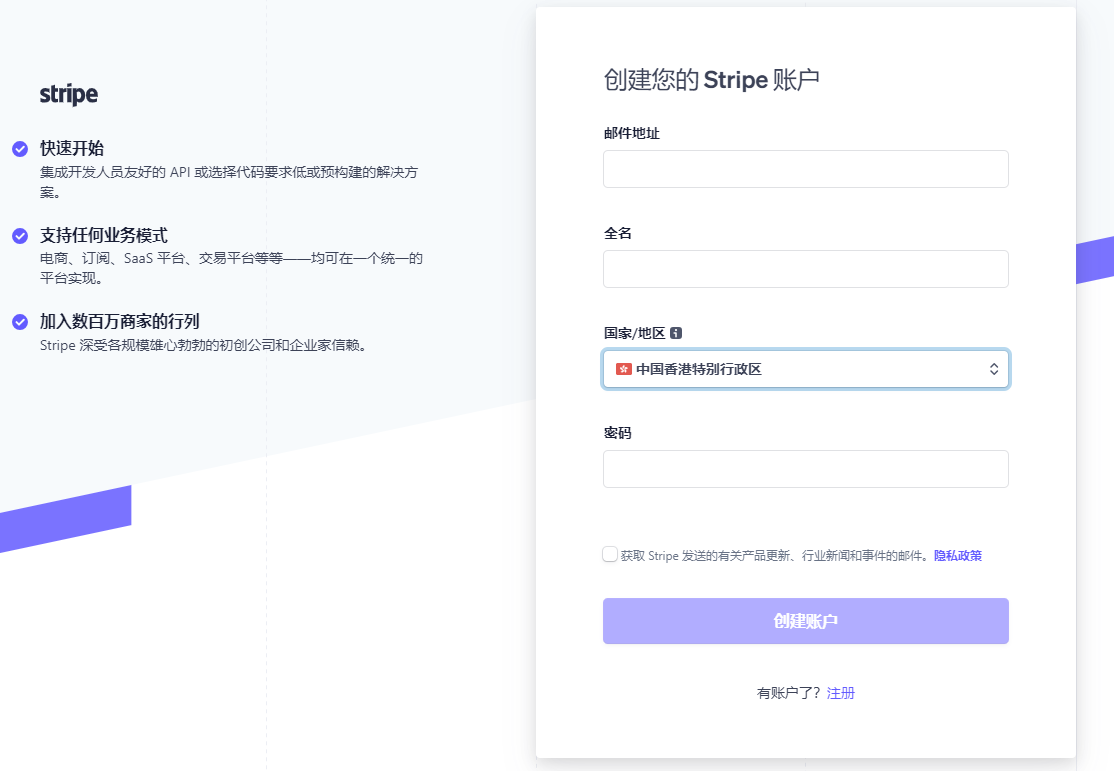
Task: Focus the 邮件地址 email input field
Action: tap(805, 169)
